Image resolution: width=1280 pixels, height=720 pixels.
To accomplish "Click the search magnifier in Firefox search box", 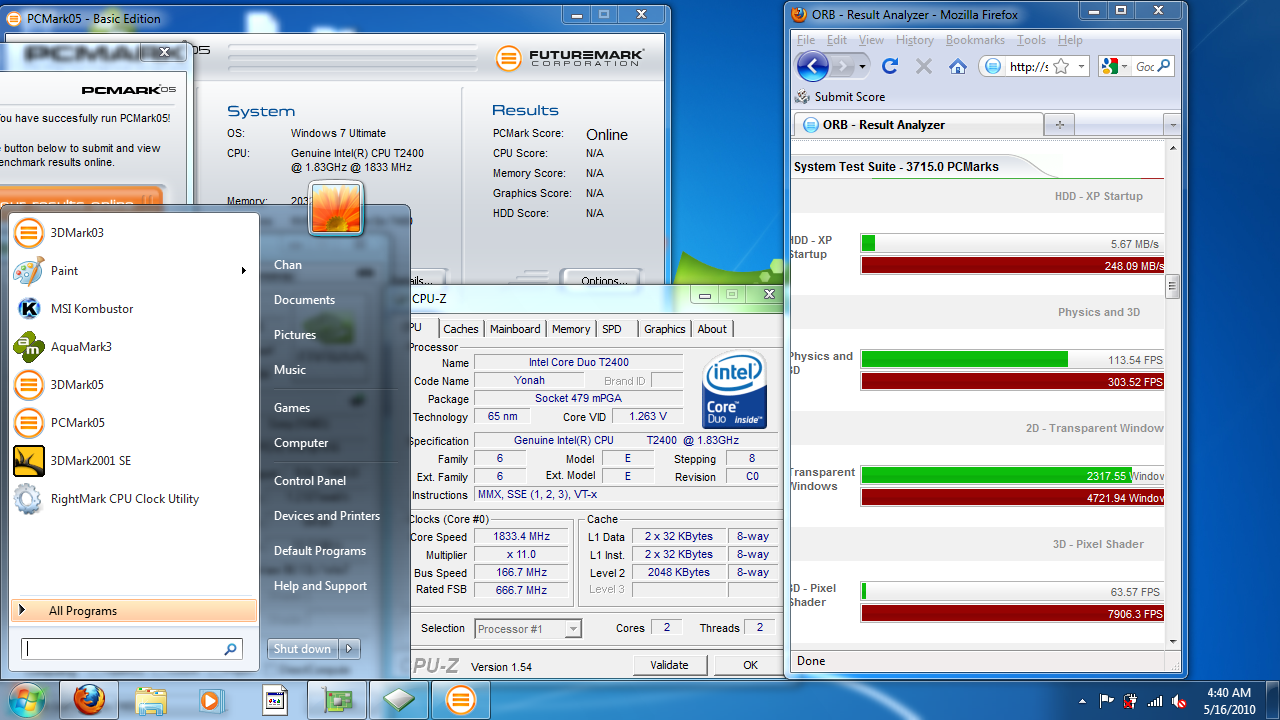I will pos(1164,66).
